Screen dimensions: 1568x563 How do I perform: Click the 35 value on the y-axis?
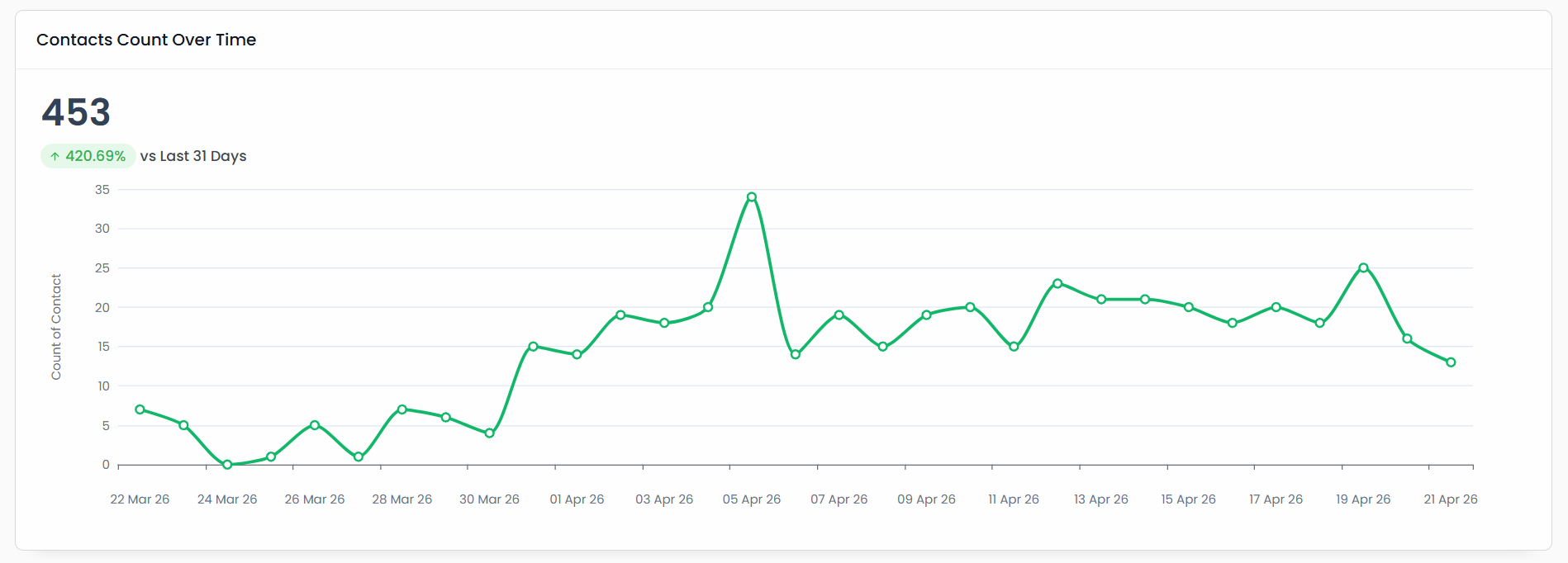pyautogui.click(x=102, y=190)
